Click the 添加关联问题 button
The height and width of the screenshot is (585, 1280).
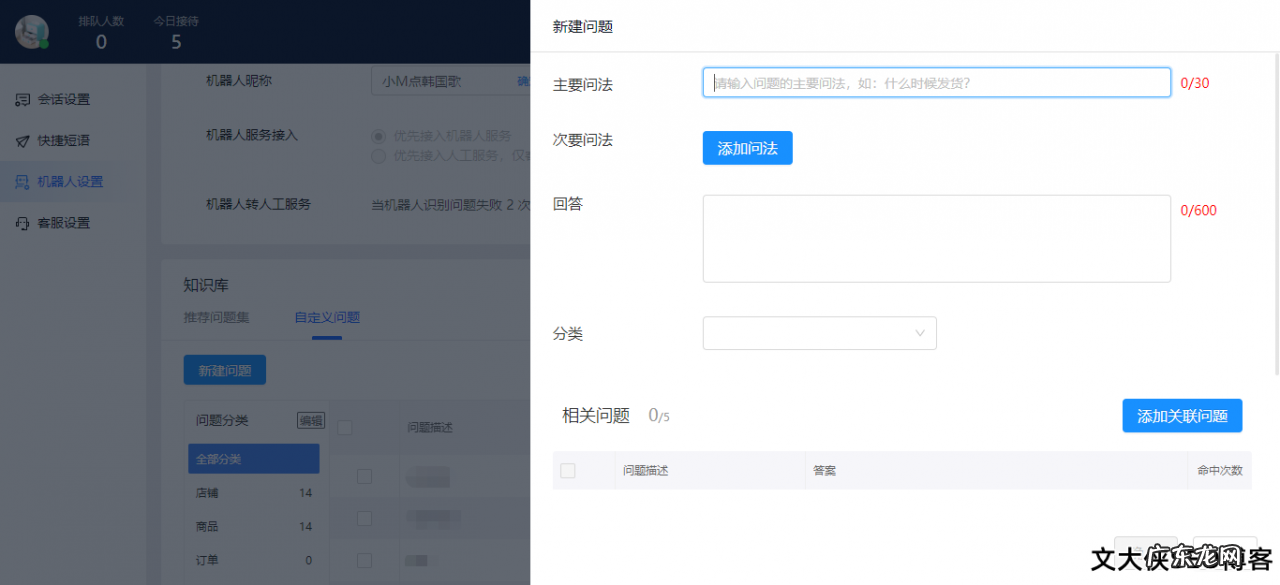tap(1182, 415)
